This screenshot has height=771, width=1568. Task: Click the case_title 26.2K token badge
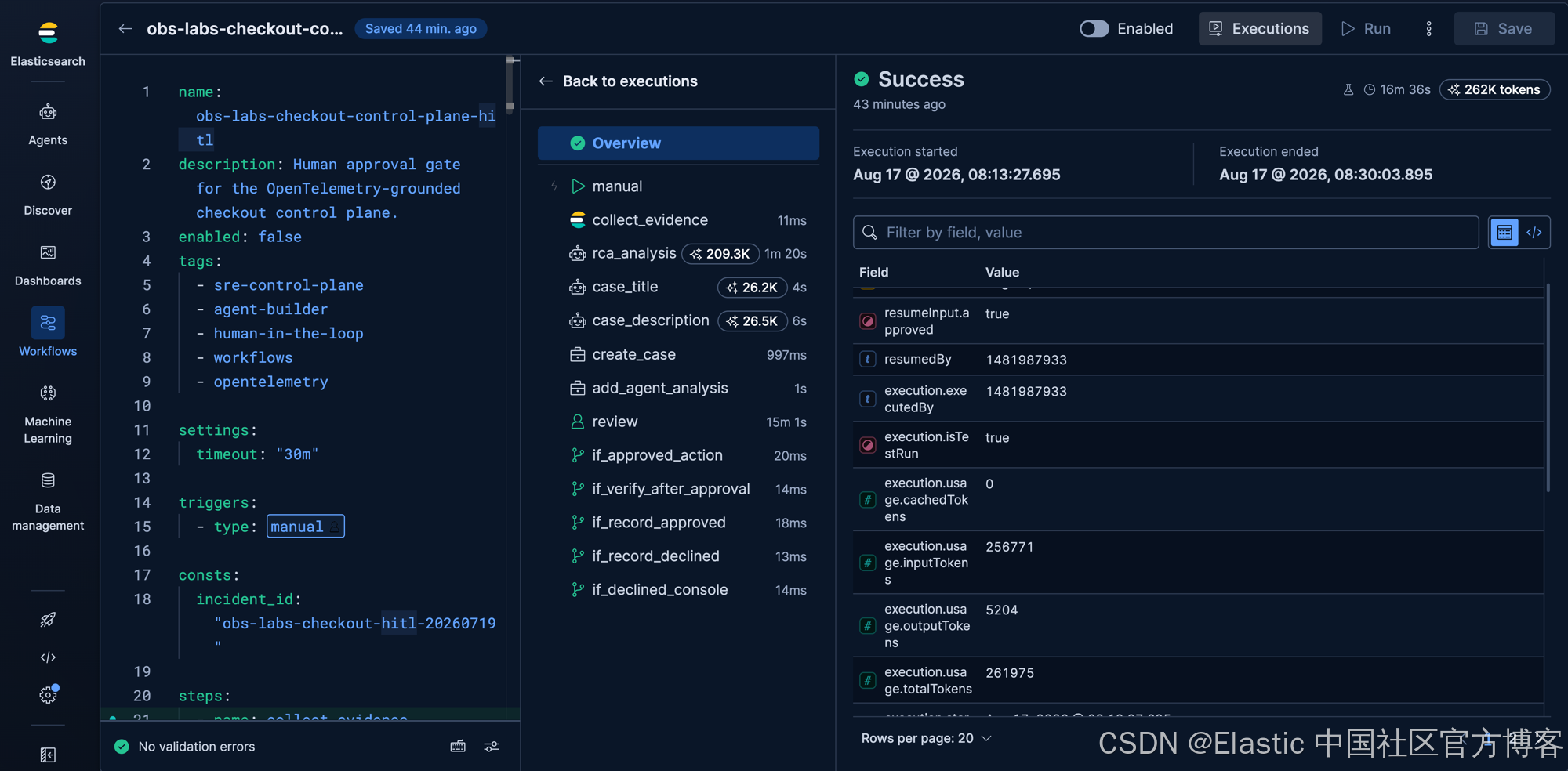[752, 288]
